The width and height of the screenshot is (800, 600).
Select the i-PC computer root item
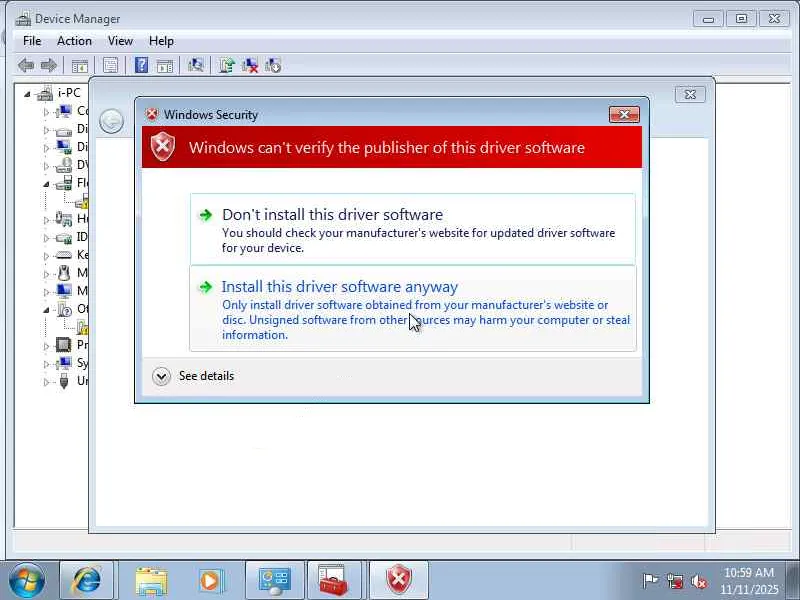click(60, 93)
